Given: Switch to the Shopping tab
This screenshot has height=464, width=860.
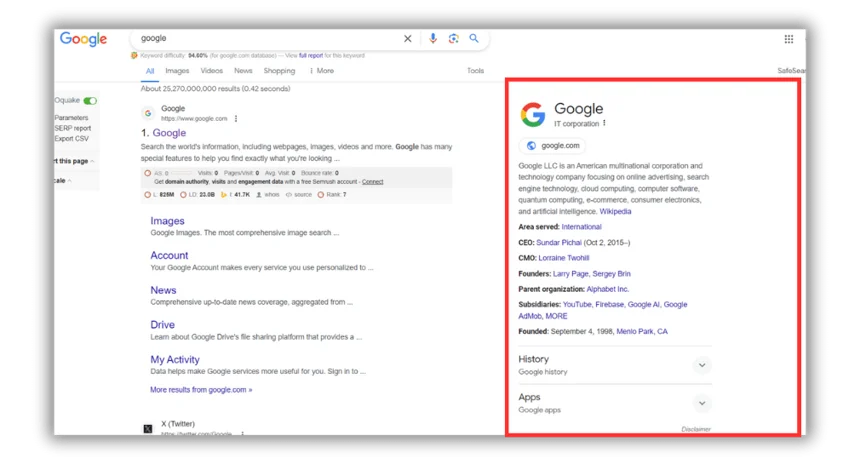Looking at the screenshot, I should (279, 71).
